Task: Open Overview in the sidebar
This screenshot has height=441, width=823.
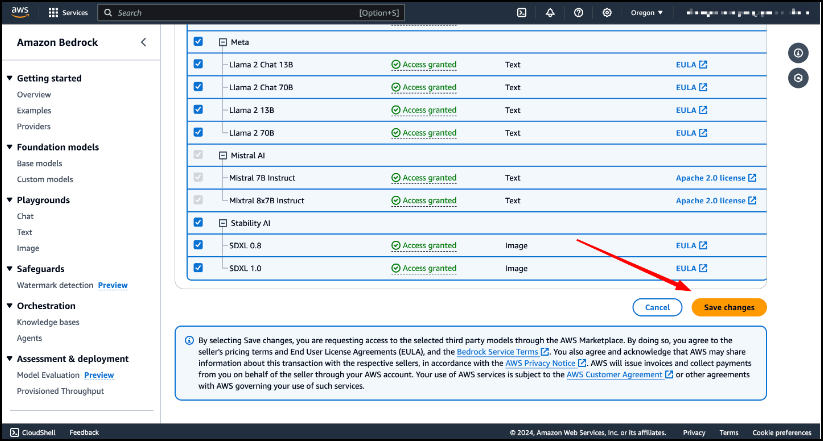Action: coord(34,94)
